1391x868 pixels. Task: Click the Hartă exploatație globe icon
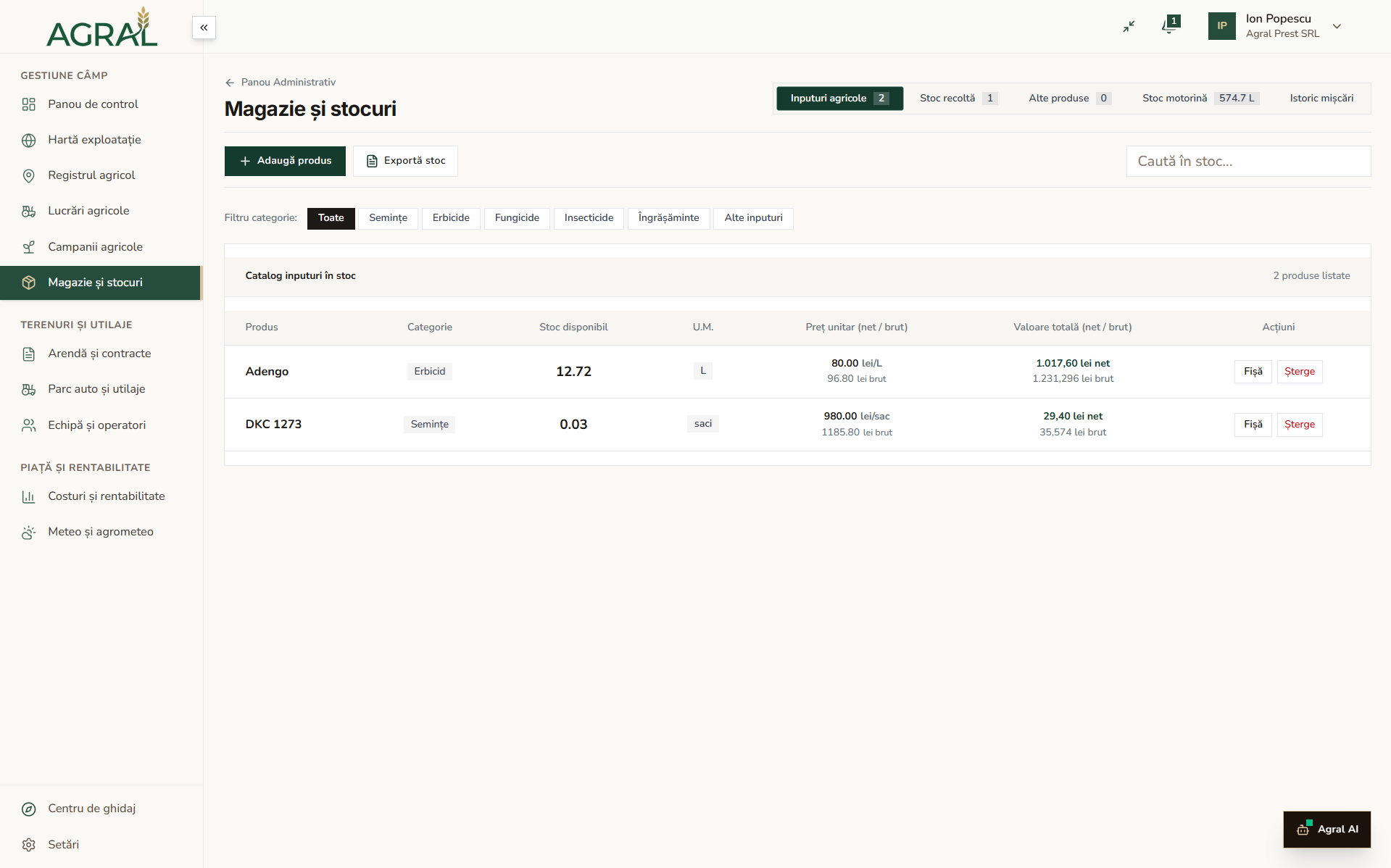pos(29,140)
